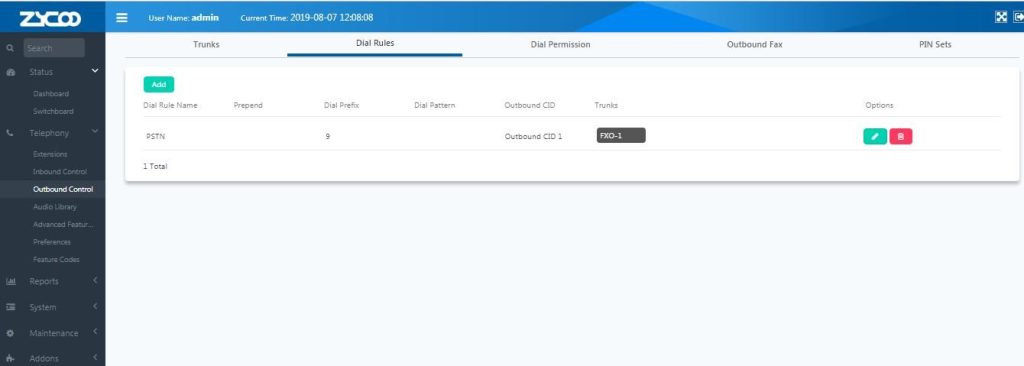Image resolution: width=1024 pixels, height=366 pixels.
Task: Focus the sidebar Search field
Action: [x=54, y=48]
